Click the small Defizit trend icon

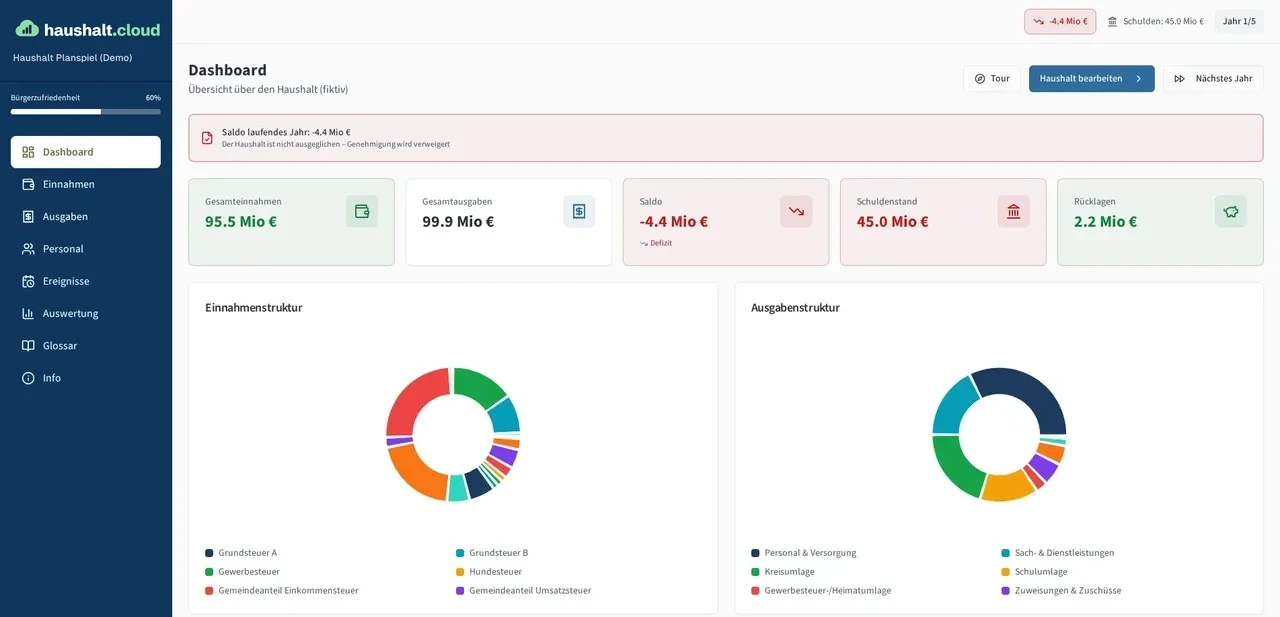[x=644, y=243]
